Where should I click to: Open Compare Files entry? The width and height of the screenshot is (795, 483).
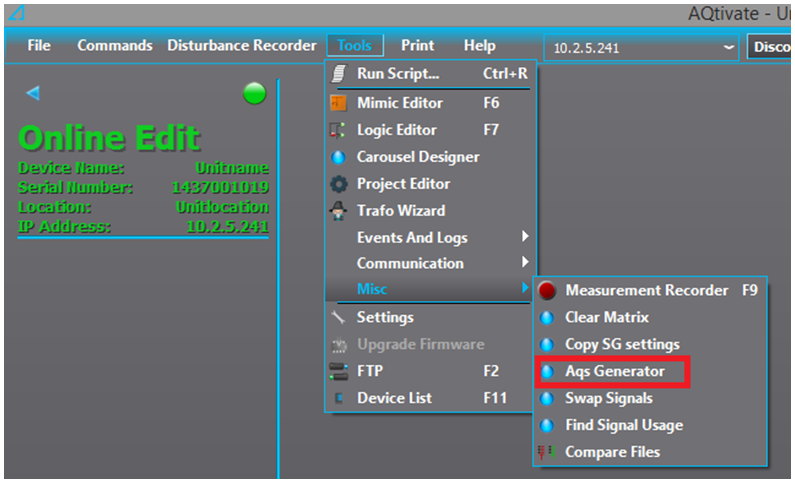(650, 452)
